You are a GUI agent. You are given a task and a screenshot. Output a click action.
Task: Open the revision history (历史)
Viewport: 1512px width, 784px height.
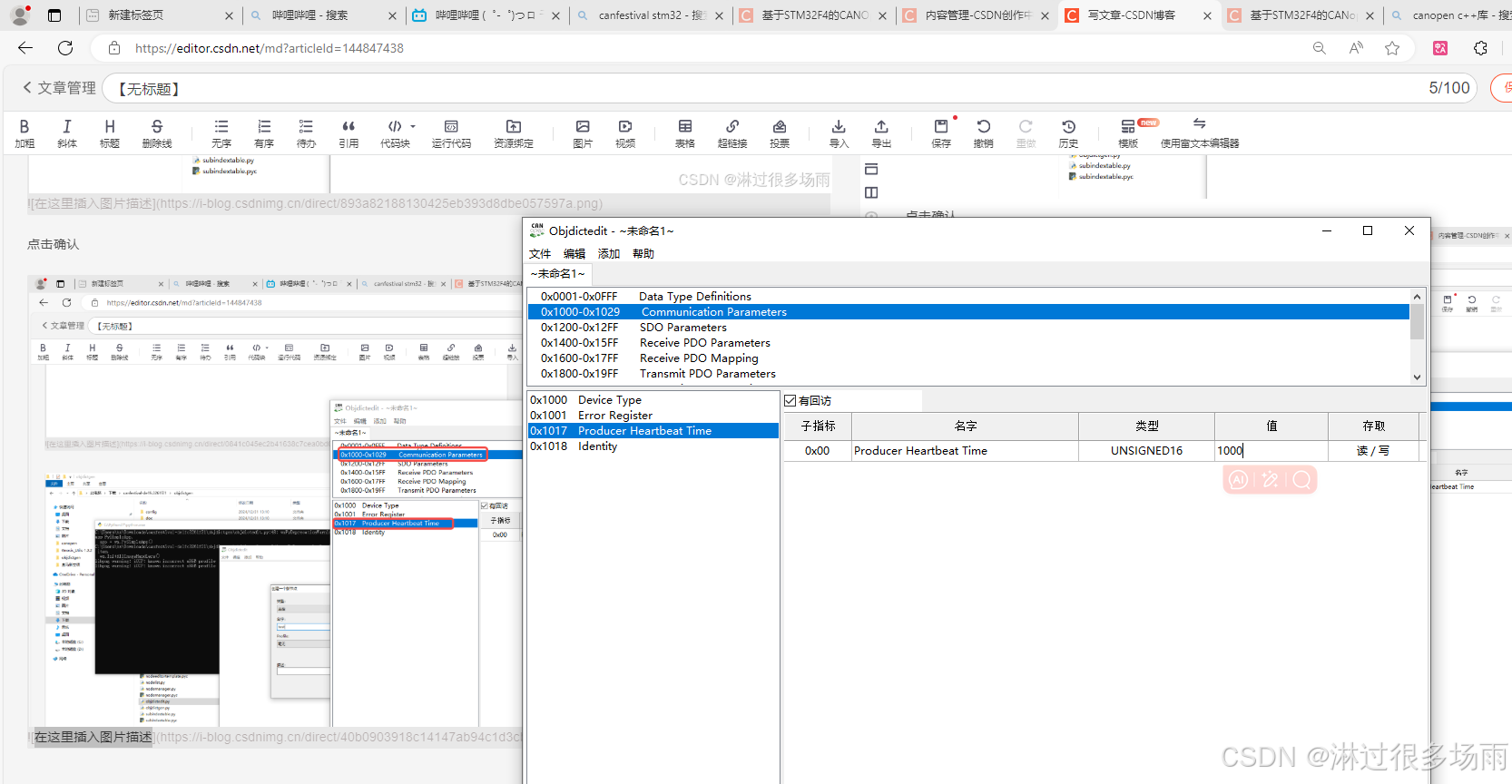1068,132
